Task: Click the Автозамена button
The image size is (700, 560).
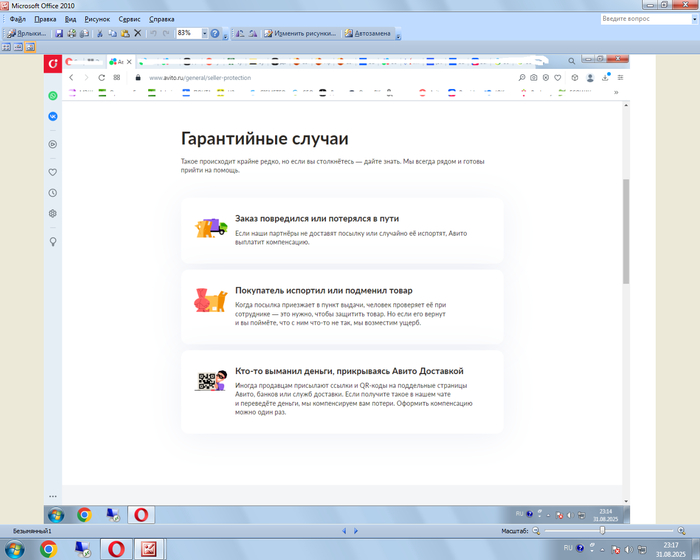Action: click(x=367, y=33)
